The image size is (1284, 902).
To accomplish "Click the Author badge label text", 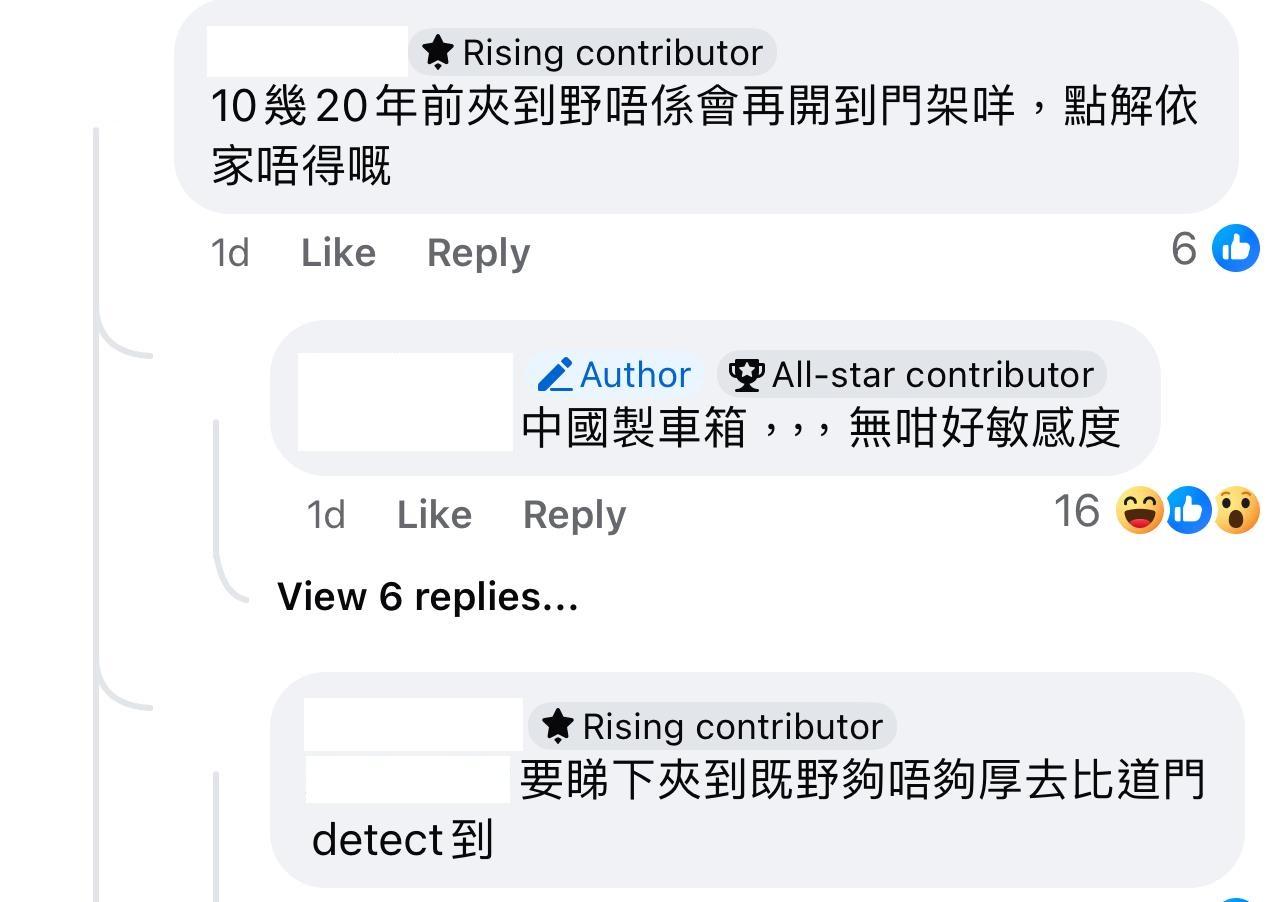I will (635, 375).
